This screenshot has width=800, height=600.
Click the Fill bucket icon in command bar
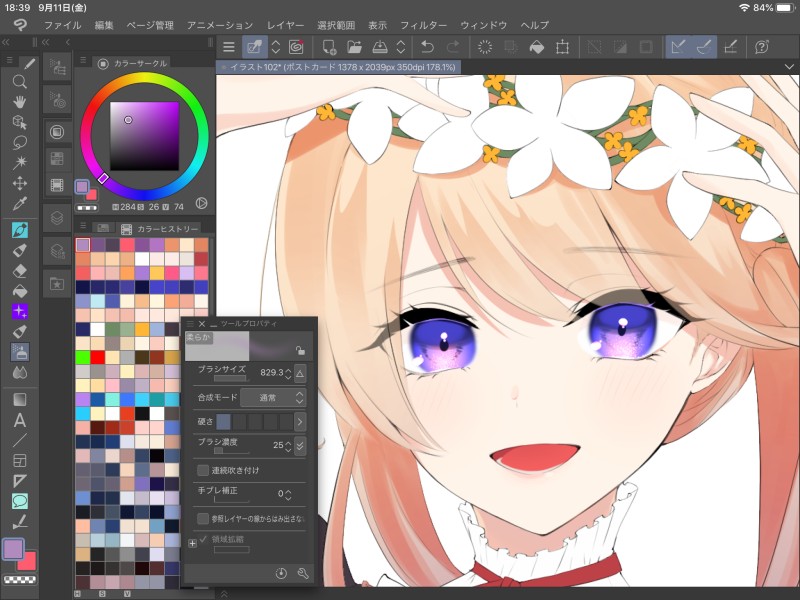point(537,47)
